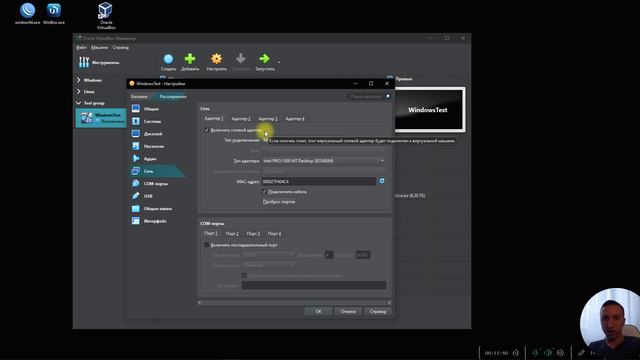This screenshot has height=360, width=640.
Task: Click the OK button
Action: 318,311
